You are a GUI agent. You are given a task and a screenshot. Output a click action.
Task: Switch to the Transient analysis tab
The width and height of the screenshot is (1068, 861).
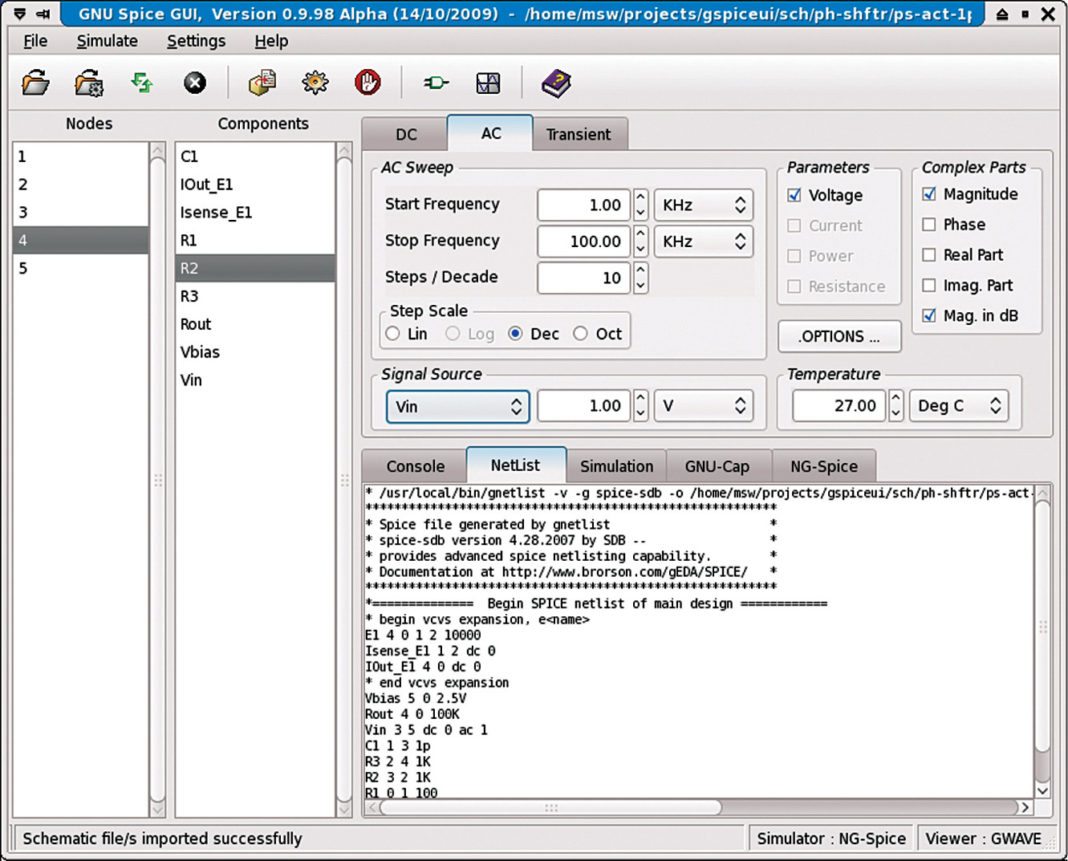[580, 133]
